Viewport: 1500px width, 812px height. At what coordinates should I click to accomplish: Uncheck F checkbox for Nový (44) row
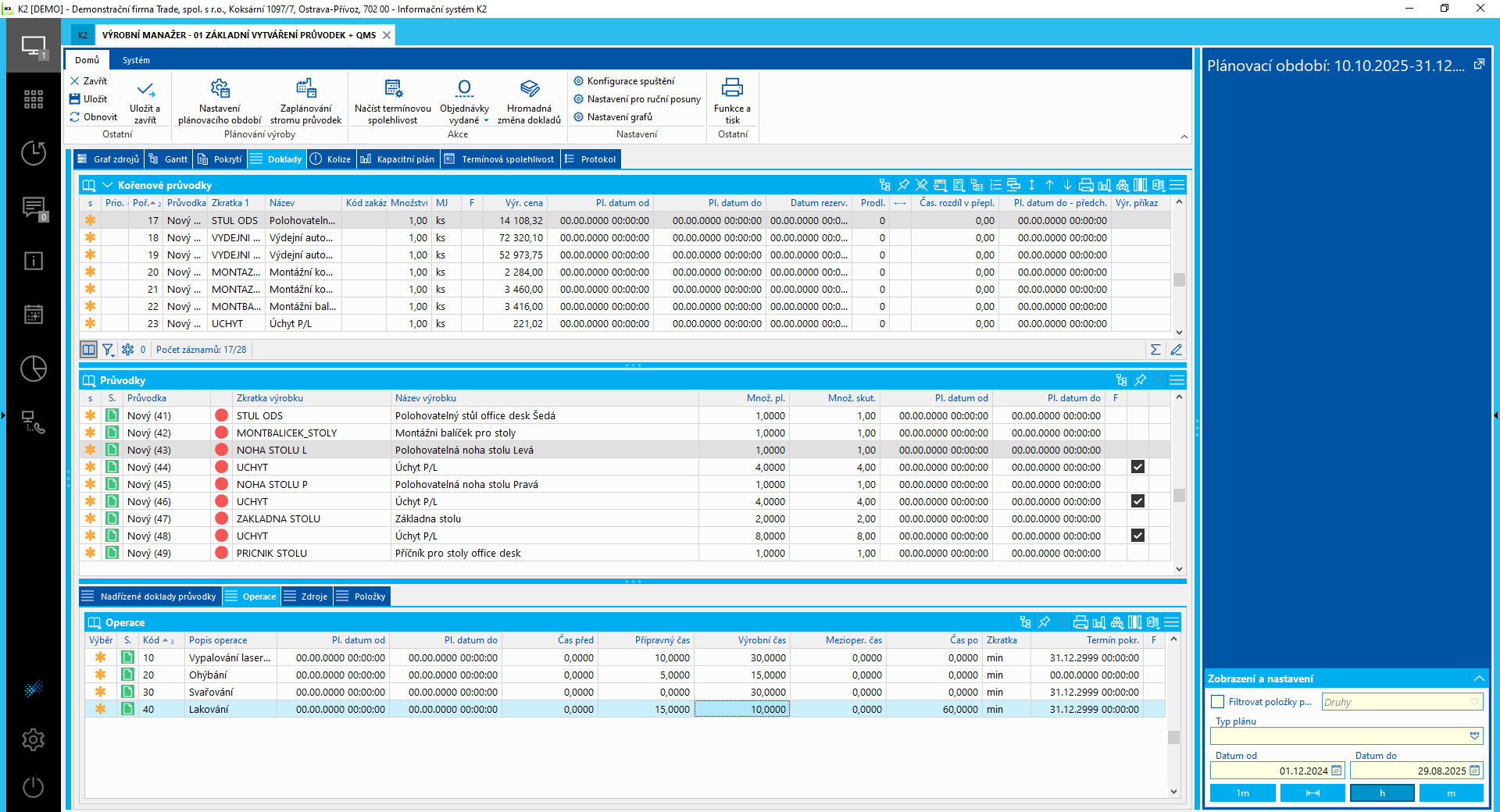pos(1137,467)
